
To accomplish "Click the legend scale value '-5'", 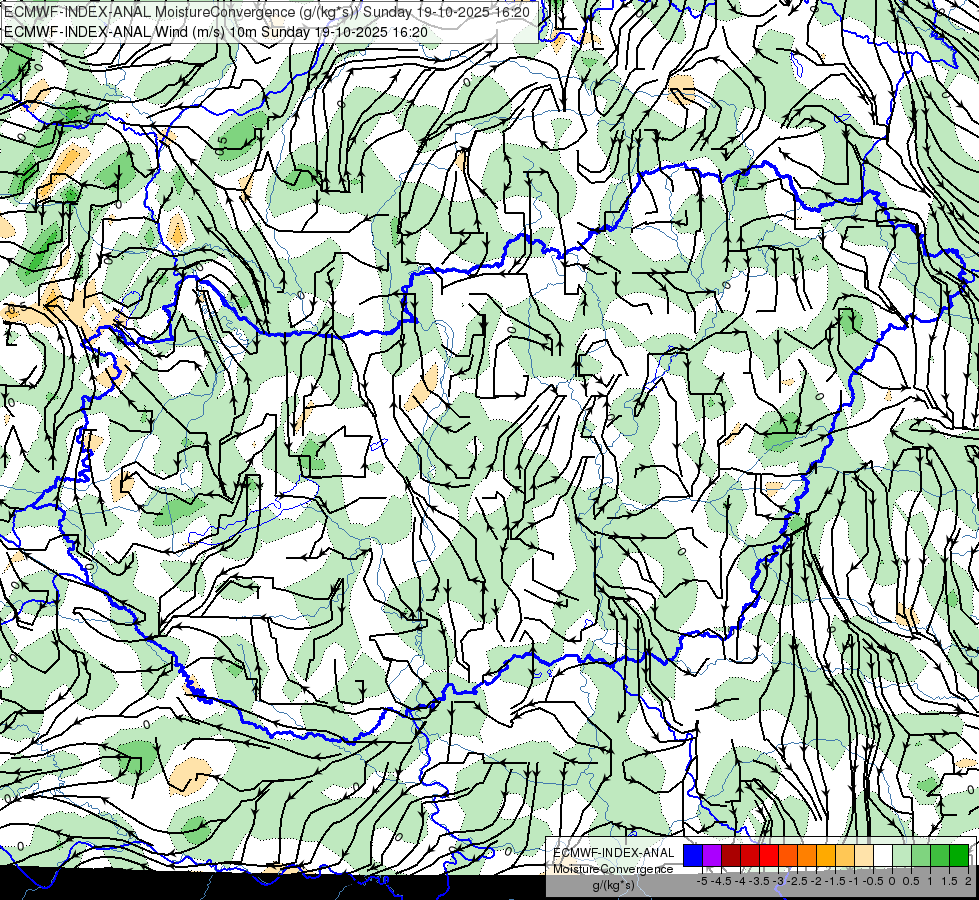I will pyautogui.click(x=702, y=881).
